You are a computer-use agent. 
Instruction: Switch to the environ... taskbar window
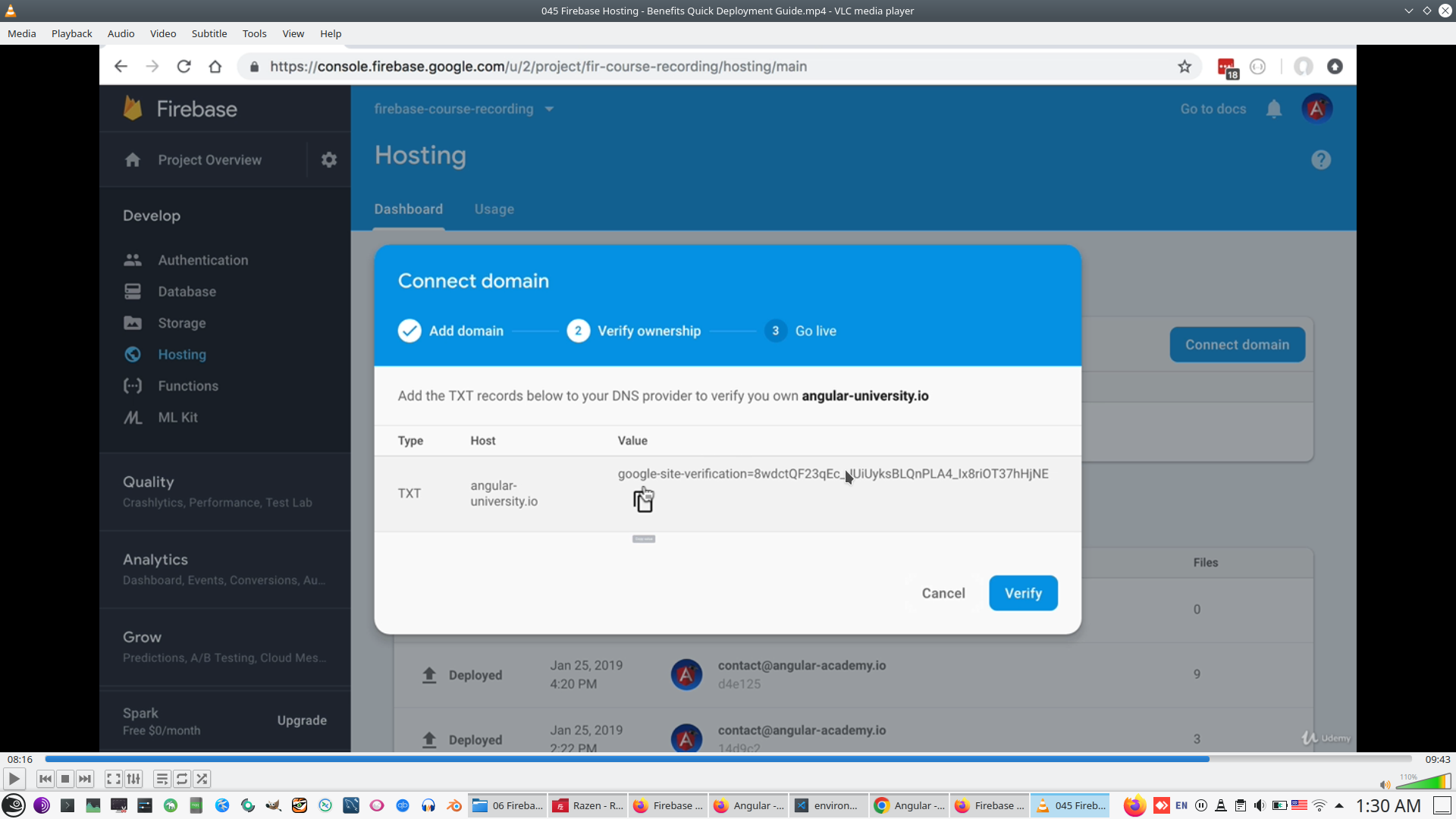(x=827, y=805)
